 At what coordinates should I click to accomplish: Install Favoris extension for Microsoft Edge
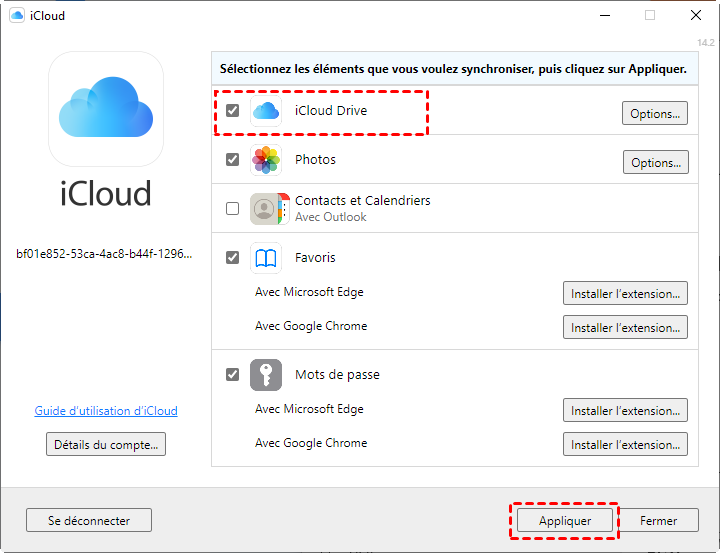point(625,294)
